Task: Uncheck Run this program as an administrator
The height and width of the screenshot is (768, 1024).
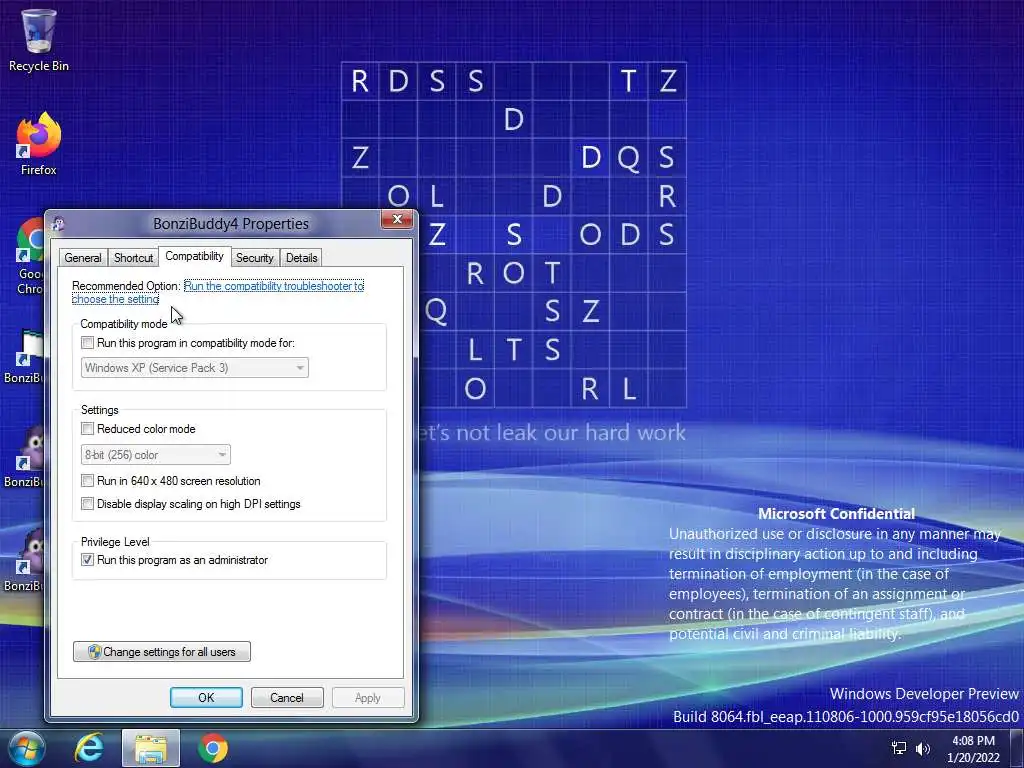Action: tap(88, 560)
